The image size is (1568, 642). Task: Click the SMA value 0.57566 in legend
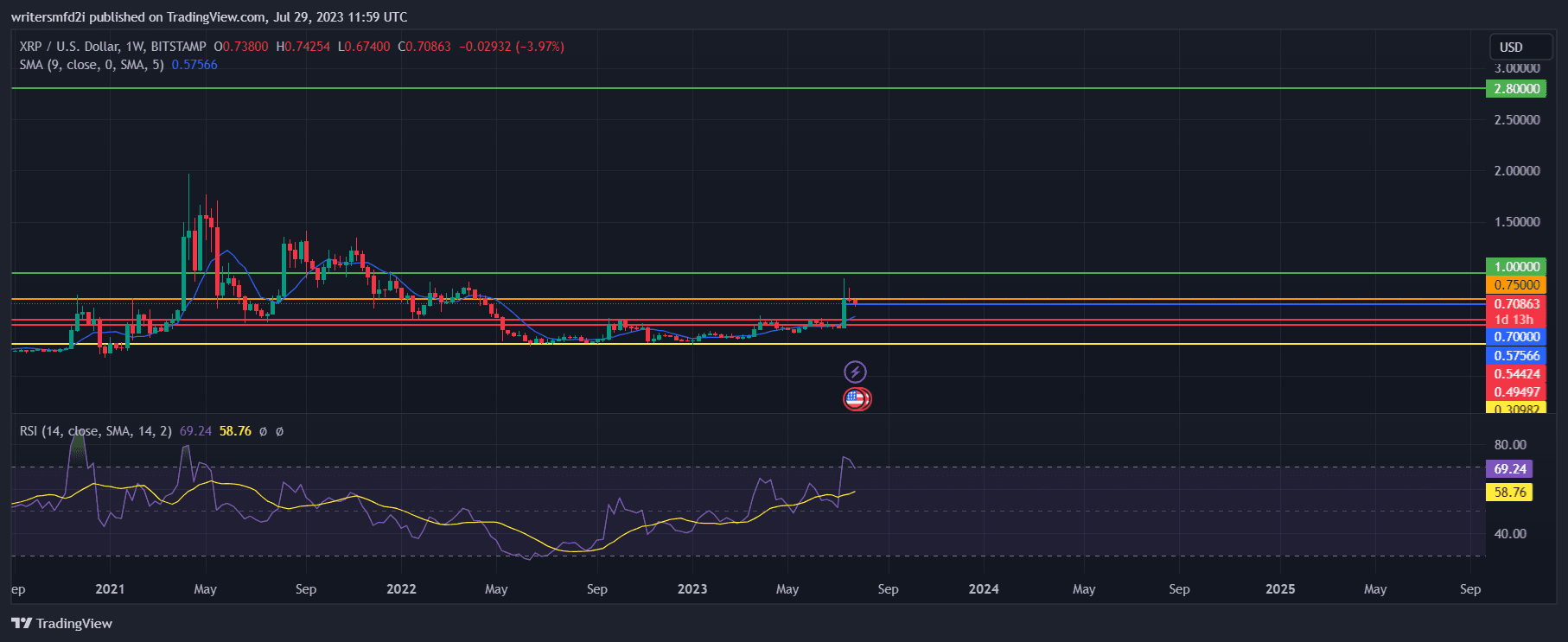tap(194, 65)
